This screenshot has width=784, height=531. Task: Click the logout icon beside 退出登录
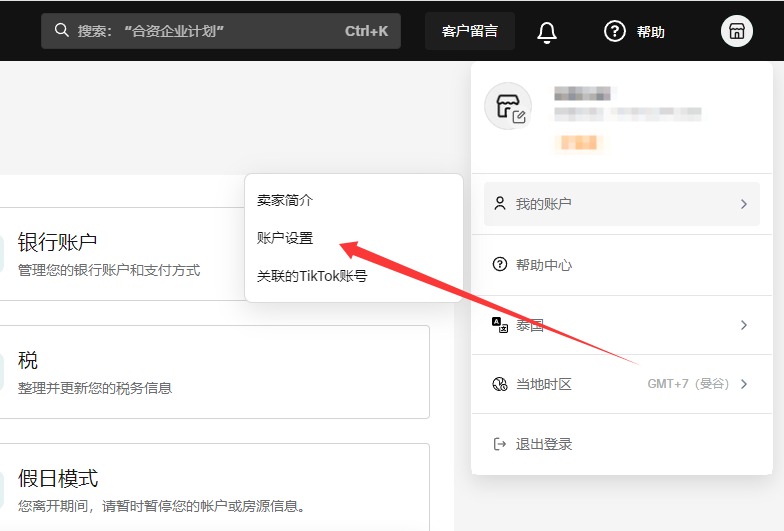[500, 444]
